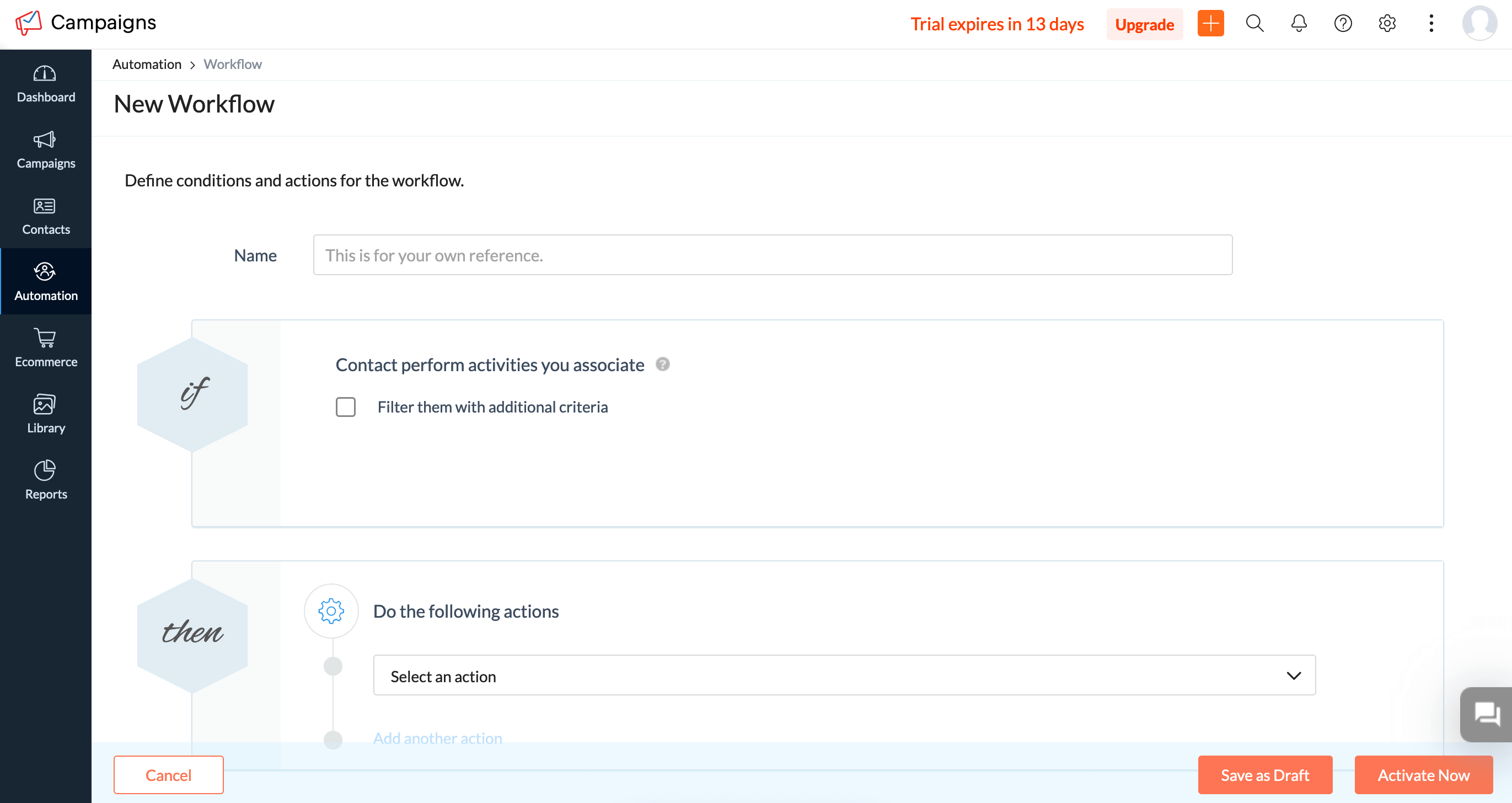Click the Cancel button

point(168,775)
